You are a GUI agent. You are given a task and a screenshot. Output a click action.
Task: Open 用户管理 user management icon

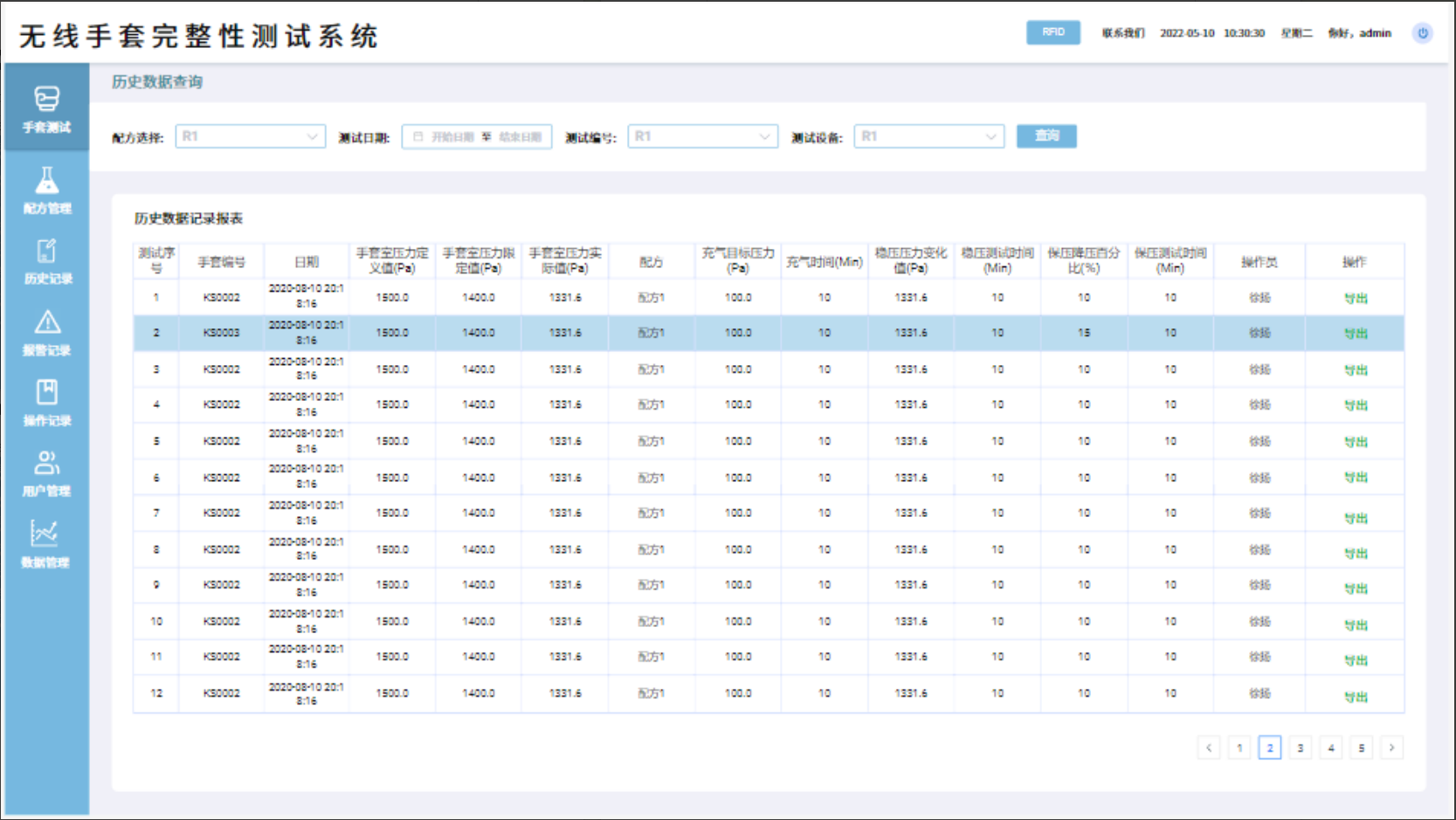point(47,463)
